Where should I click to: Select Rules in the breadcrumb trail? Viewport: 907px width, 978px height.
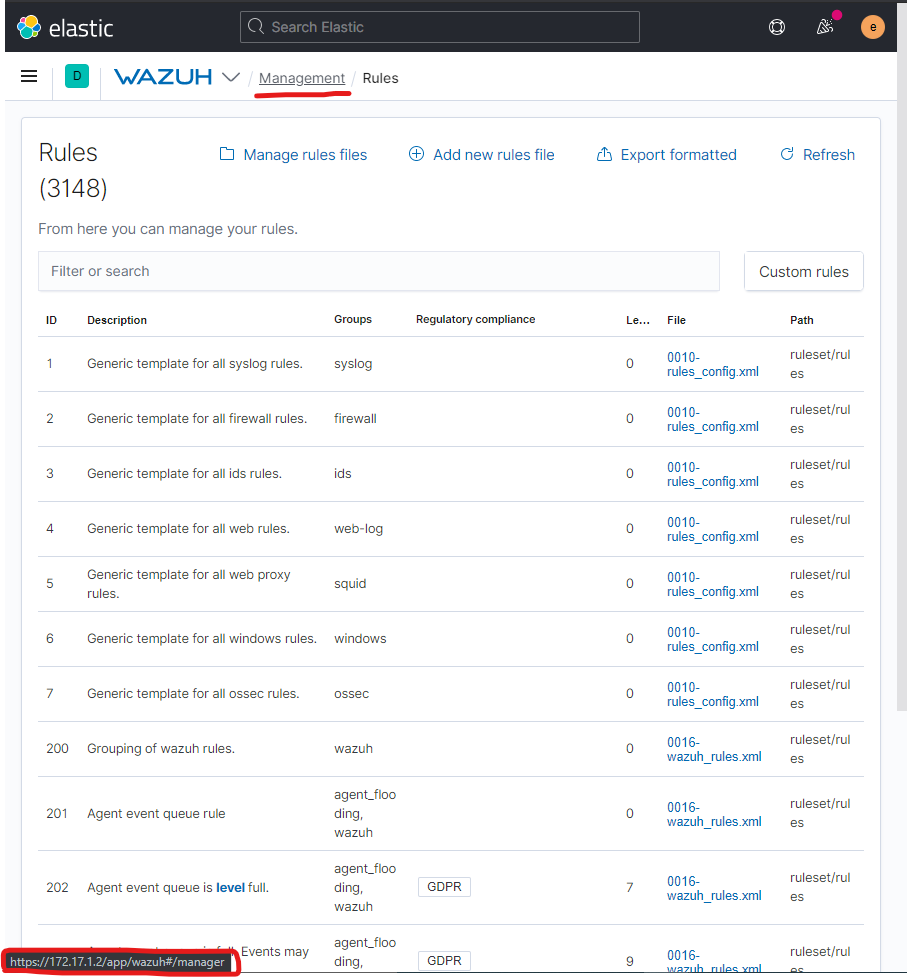(380, 77)
